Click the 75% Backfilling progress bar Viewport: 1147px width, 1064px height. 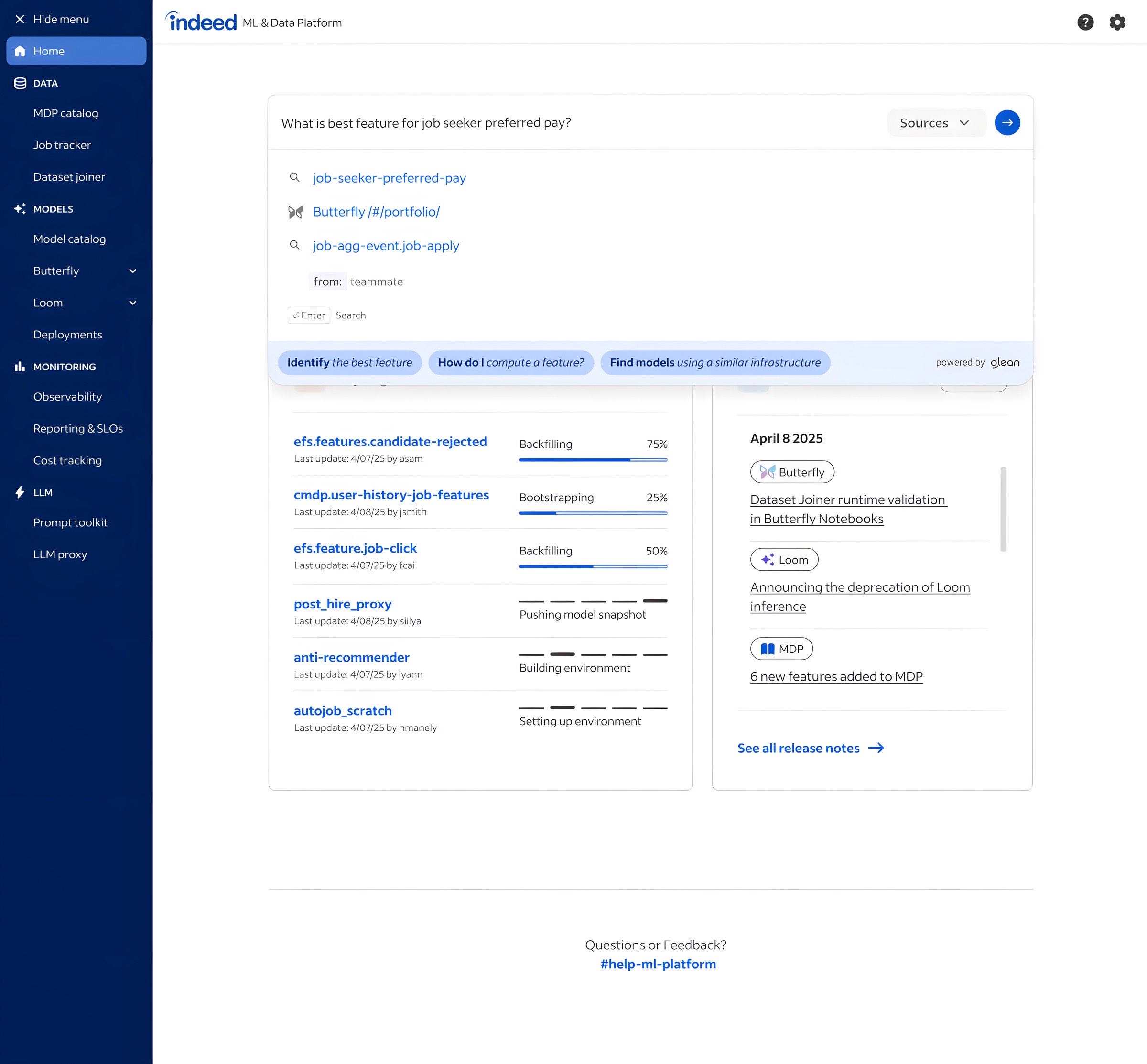593,459
